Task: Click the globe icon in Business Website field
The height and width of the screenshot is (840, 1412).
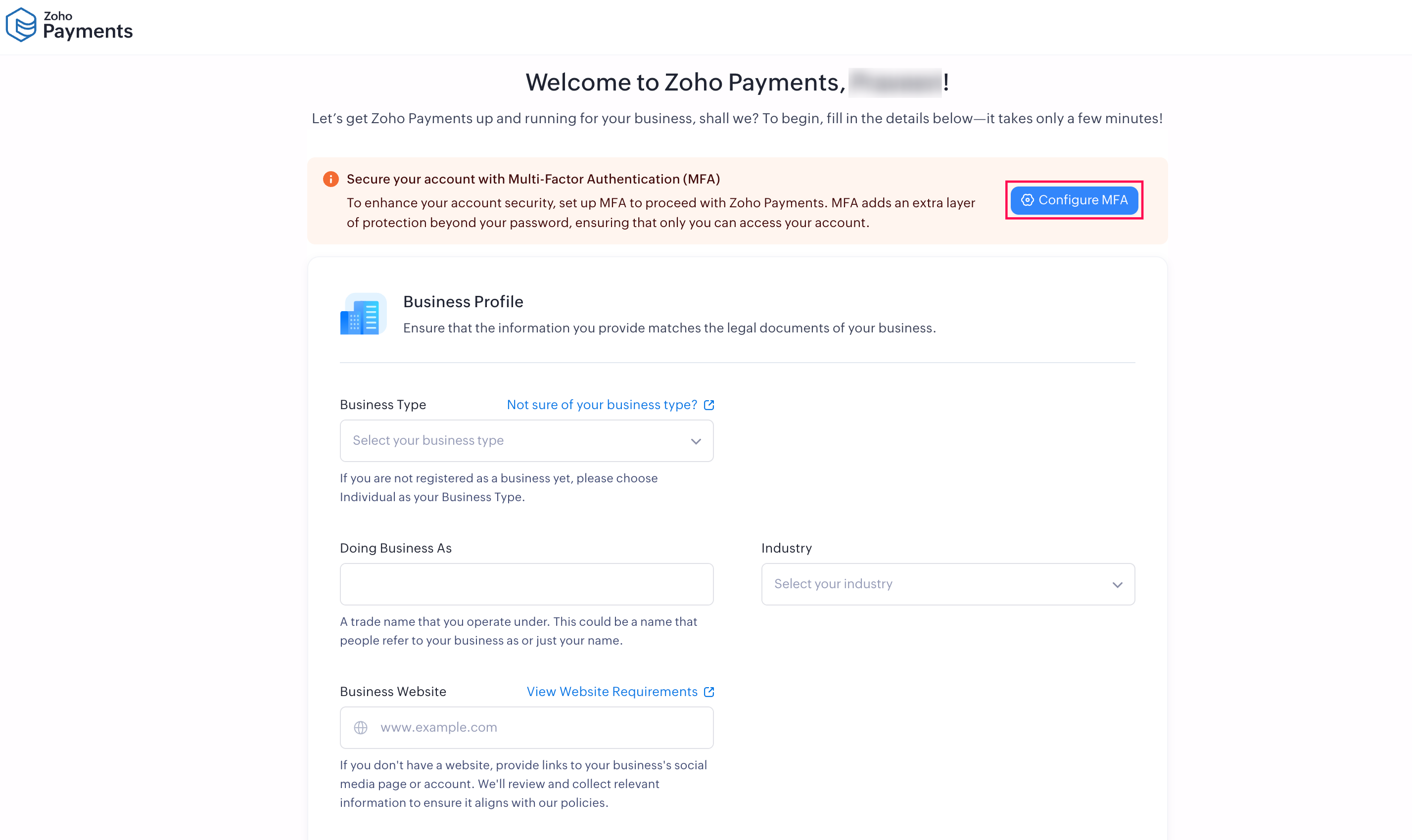Action: [x=361, y=728]
